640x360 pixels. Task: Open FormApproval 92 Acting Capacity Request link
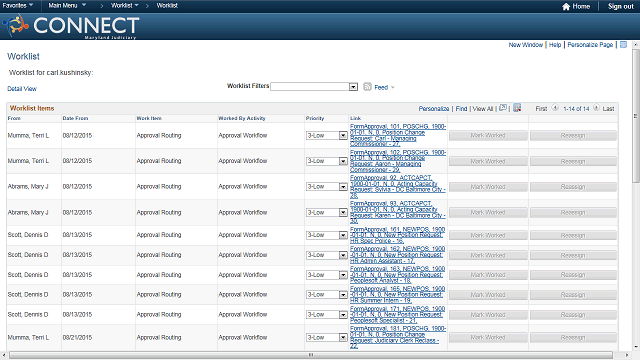click(x=398, y=187)
